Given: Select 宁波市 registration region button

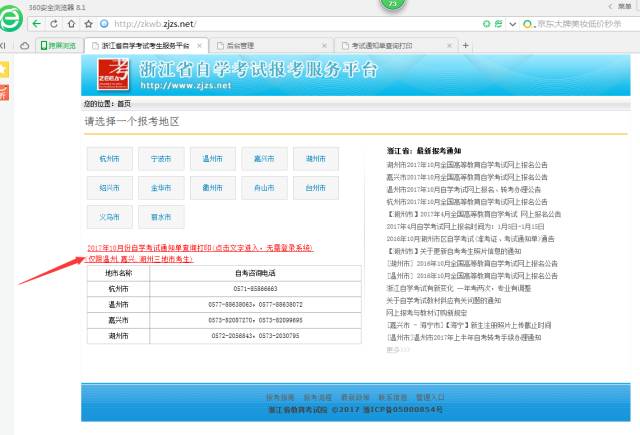Looking at the screenshot, I should point(160,159).
